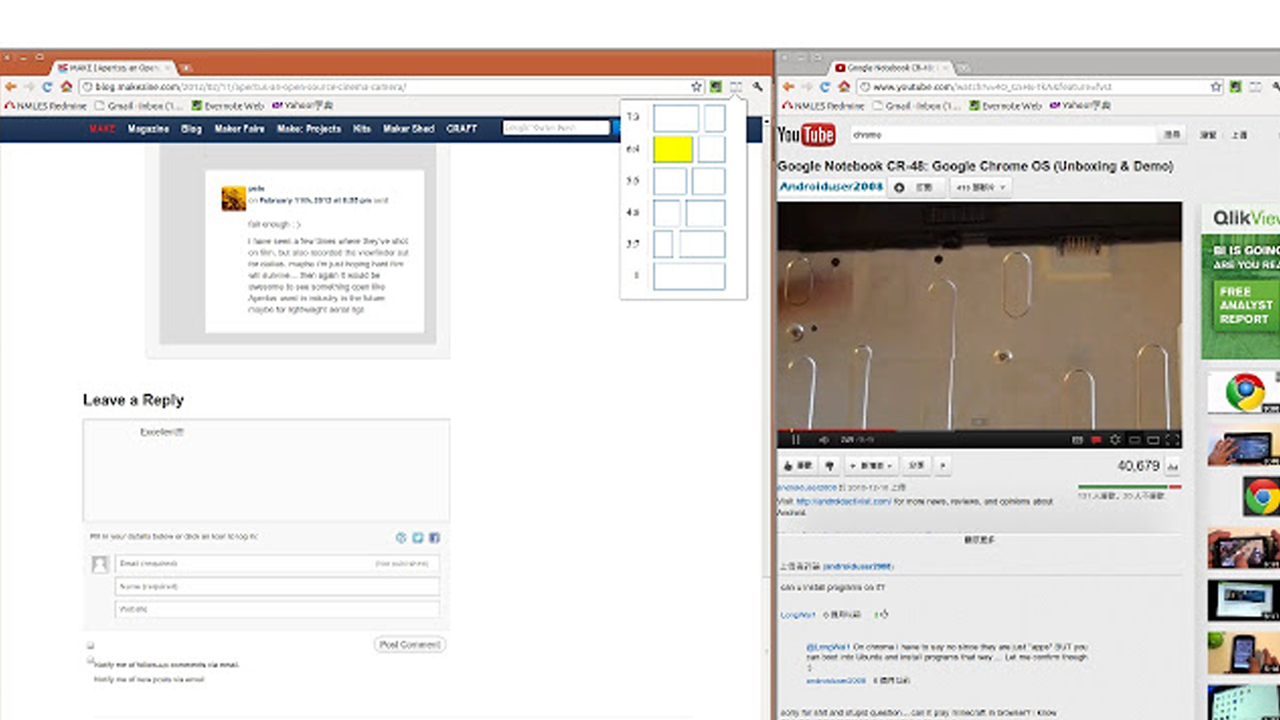Click the Evernote extension icon in the MAKE window

point(716,87)
